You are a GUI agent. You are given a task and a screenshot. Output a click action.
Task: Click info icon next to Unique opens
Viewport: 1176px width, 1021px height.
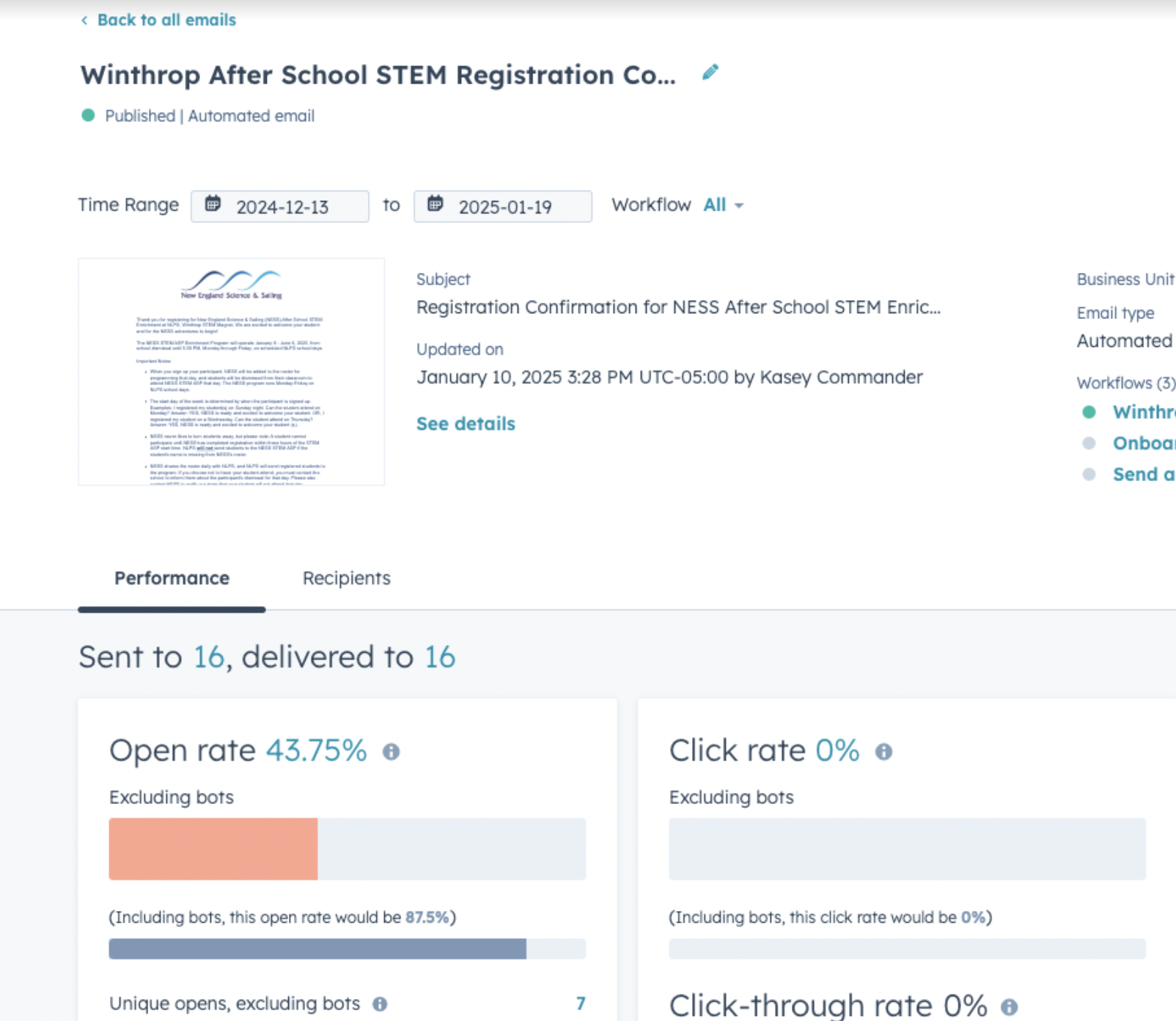380,1004
